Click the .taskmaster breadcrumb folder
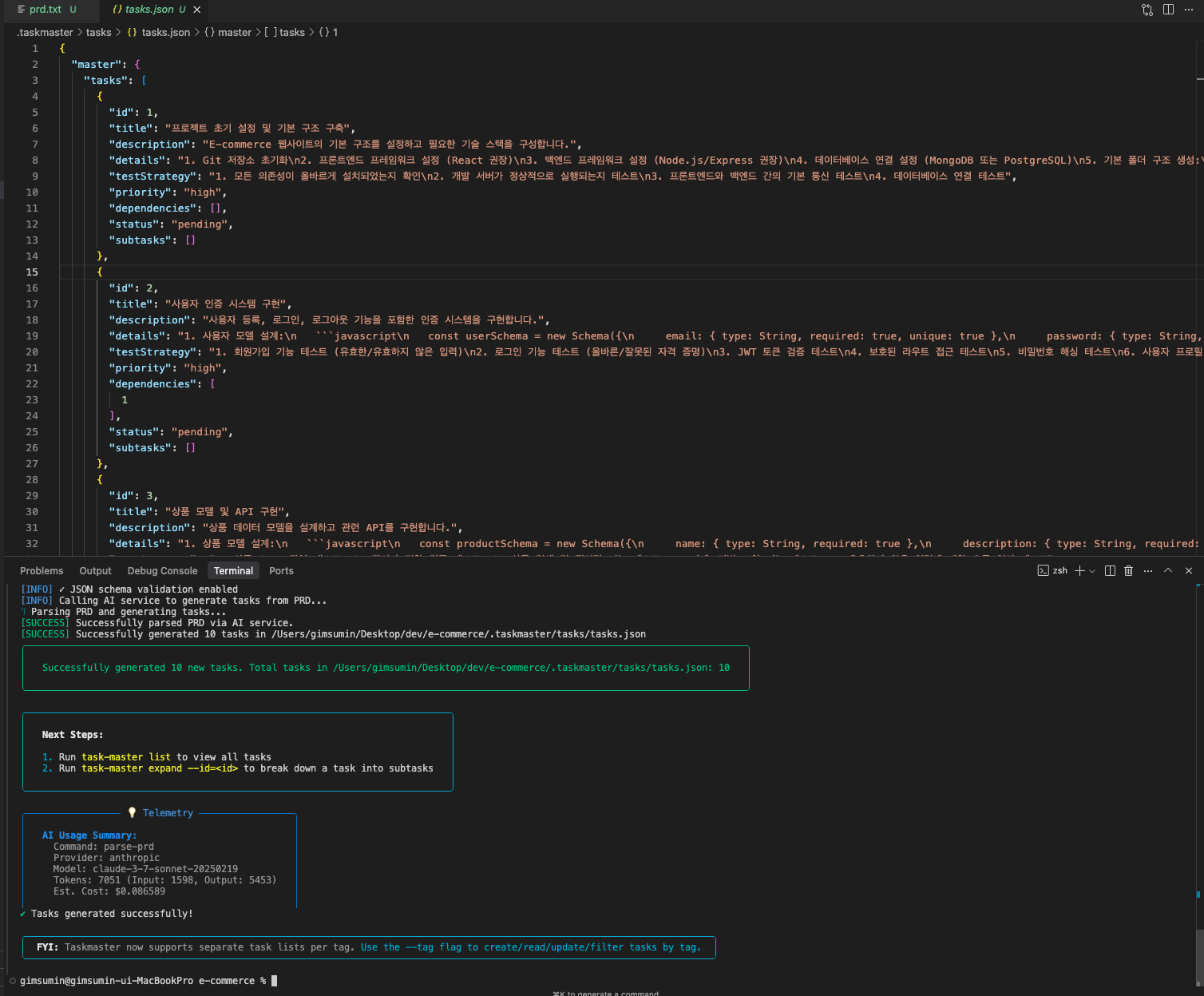Image resolution: width=1204 pixels, height=996 pixels. (45, 32)
